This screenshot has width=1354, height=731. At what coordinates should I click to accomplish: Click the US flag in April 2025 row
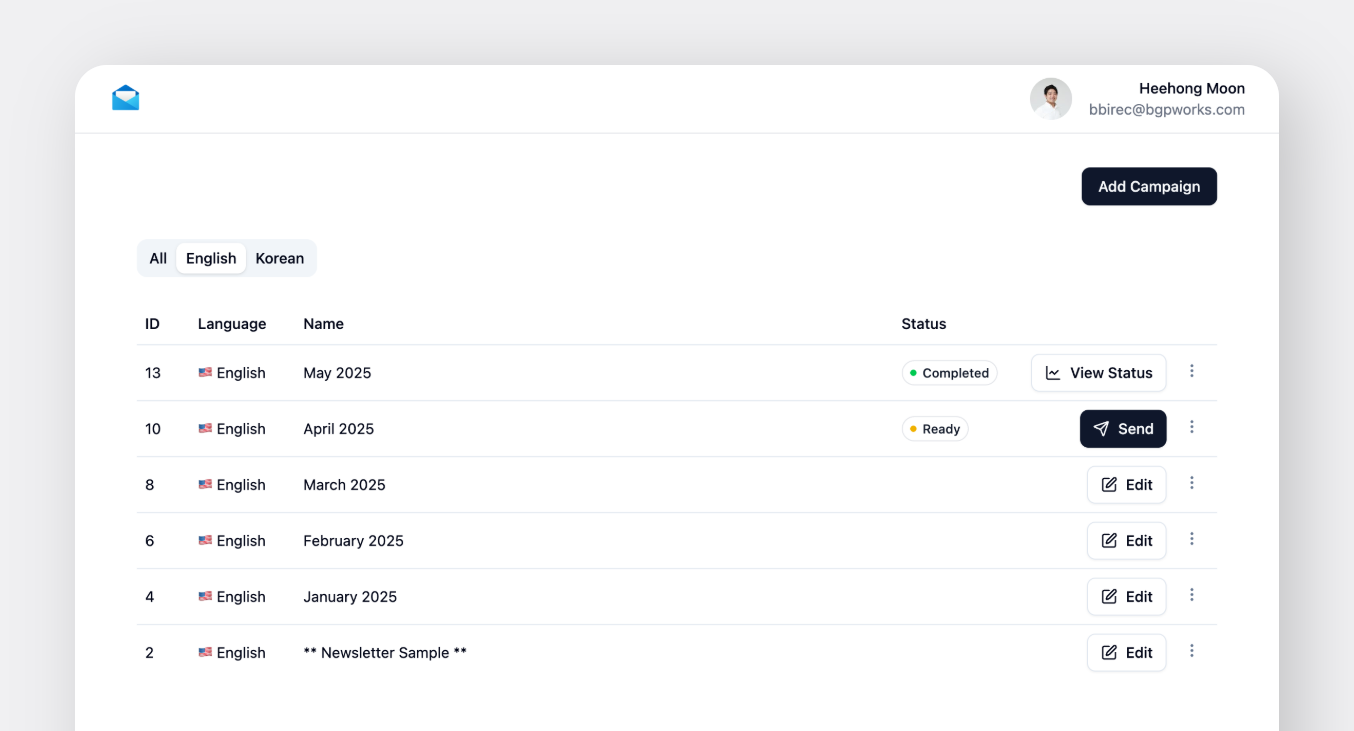[x=205, y=428]
